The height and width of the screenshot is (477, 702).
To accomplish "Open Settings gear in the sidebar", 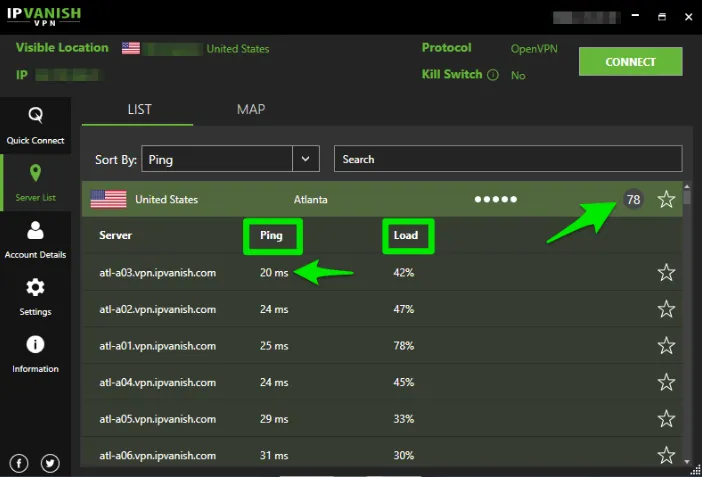I will click(x=35, y=295).
